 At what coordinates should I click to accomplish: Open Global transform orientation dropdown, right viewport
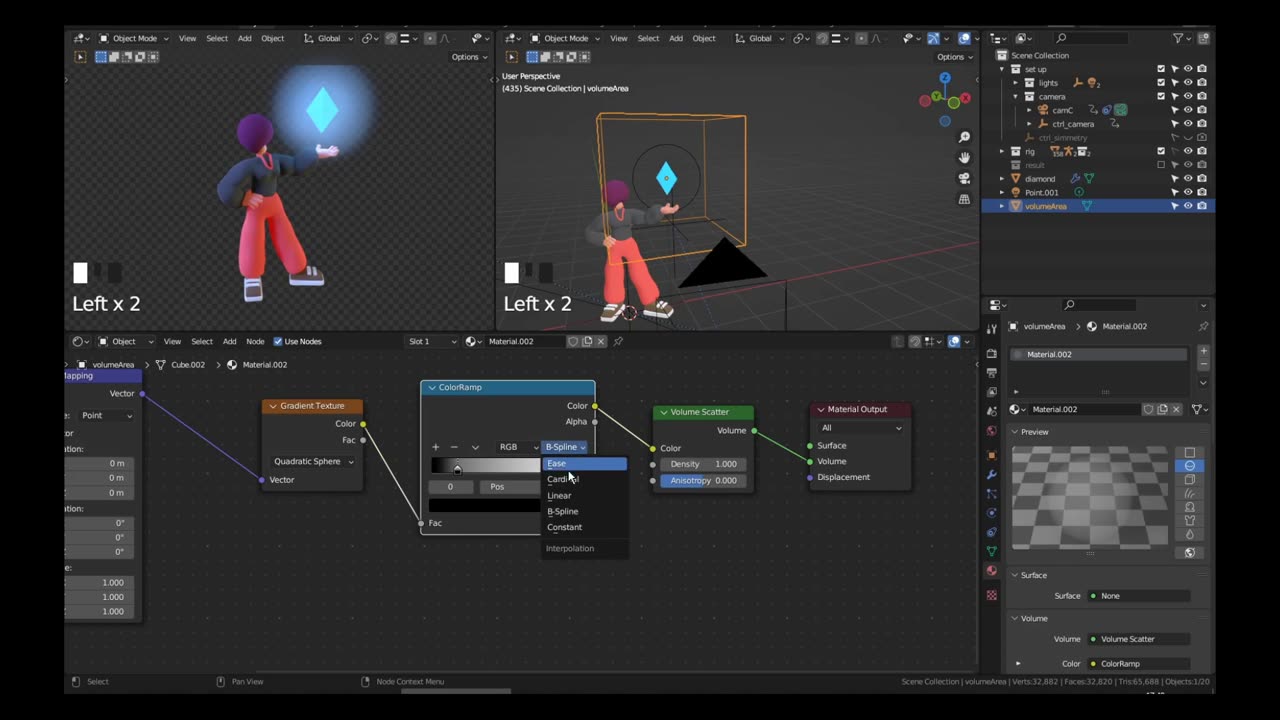761,38
